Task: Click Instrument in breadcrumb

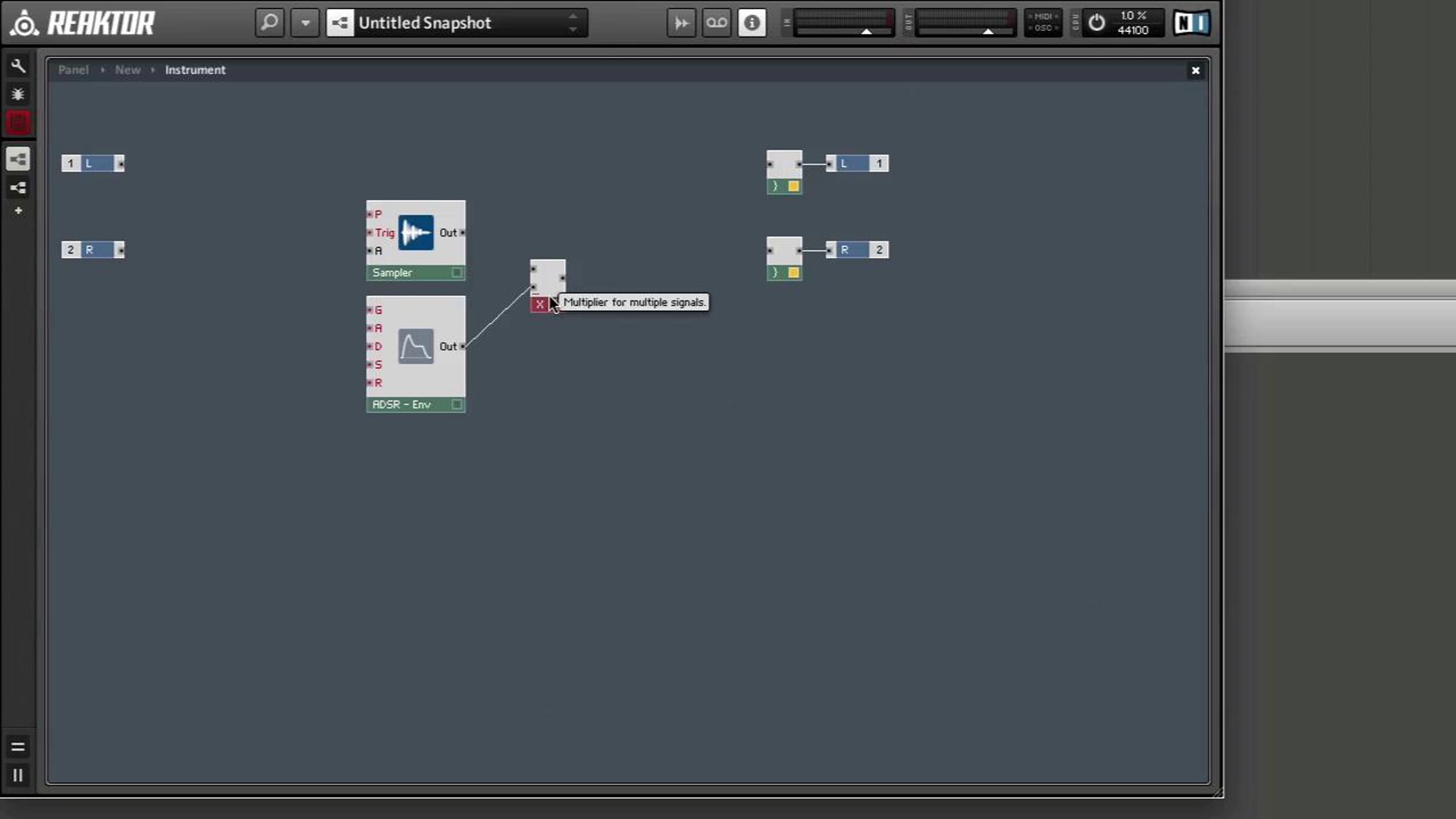Action: (x=195, y=70)
